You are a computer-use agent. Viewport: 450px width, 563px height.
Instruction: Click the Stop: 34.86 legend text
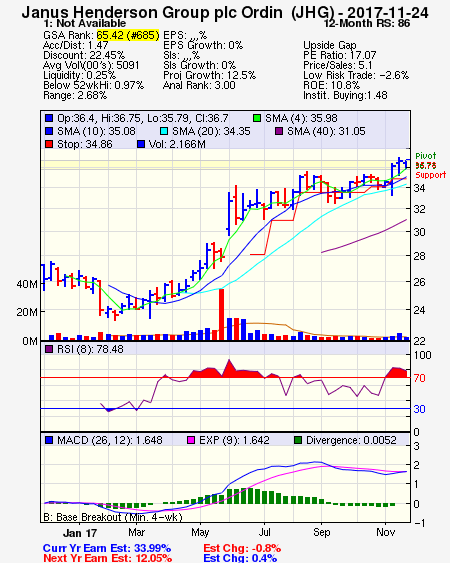[x=85, y=144]
